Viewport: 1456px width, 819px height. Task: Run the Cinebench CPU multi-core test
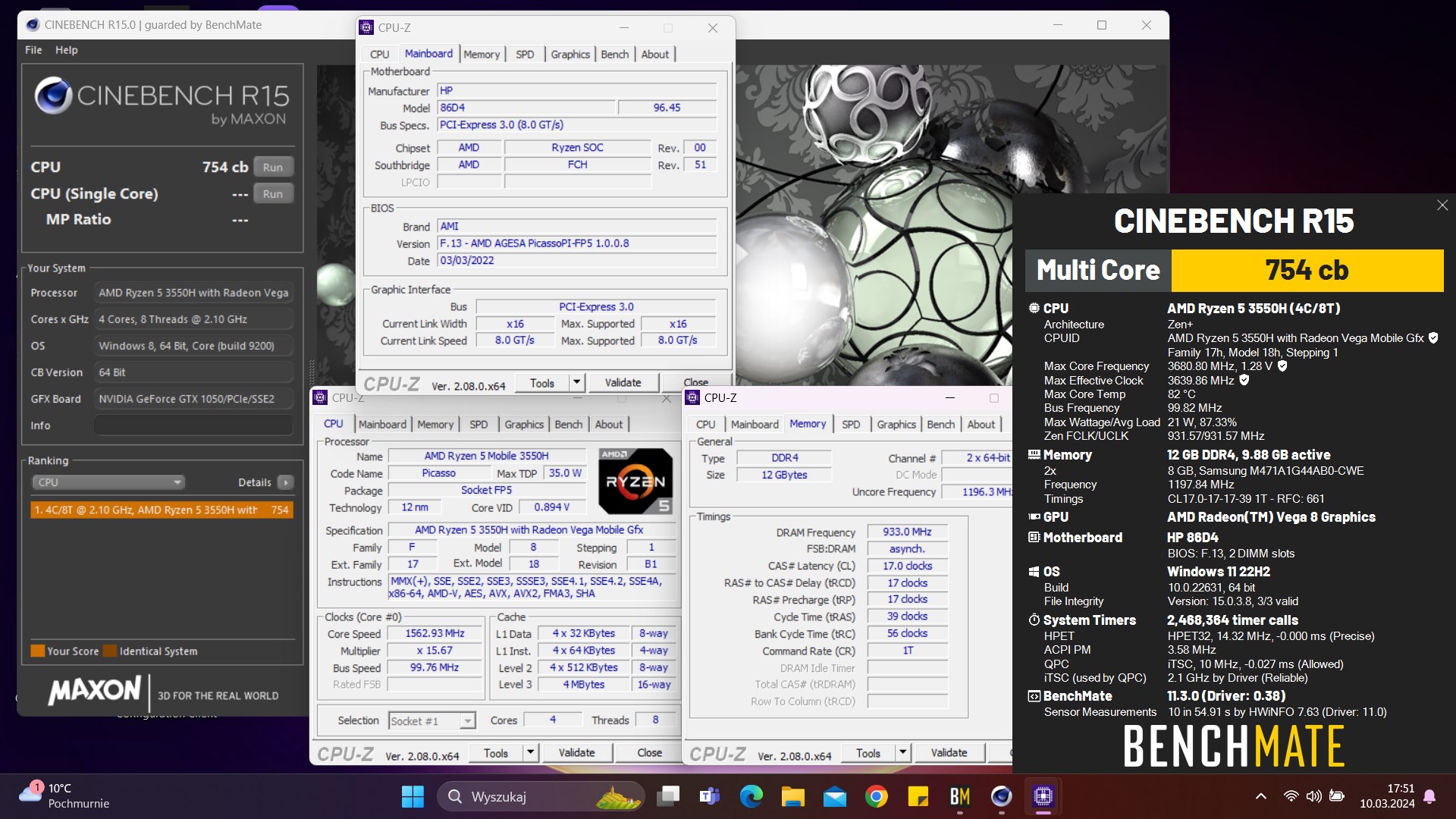[273, 168]
